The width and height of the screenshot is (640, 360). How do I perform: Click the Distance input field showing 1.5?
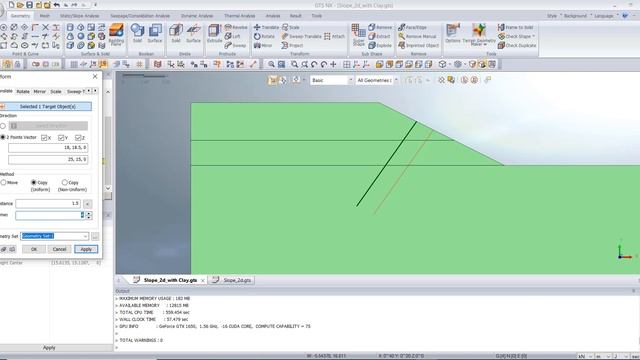pos(48,203)
